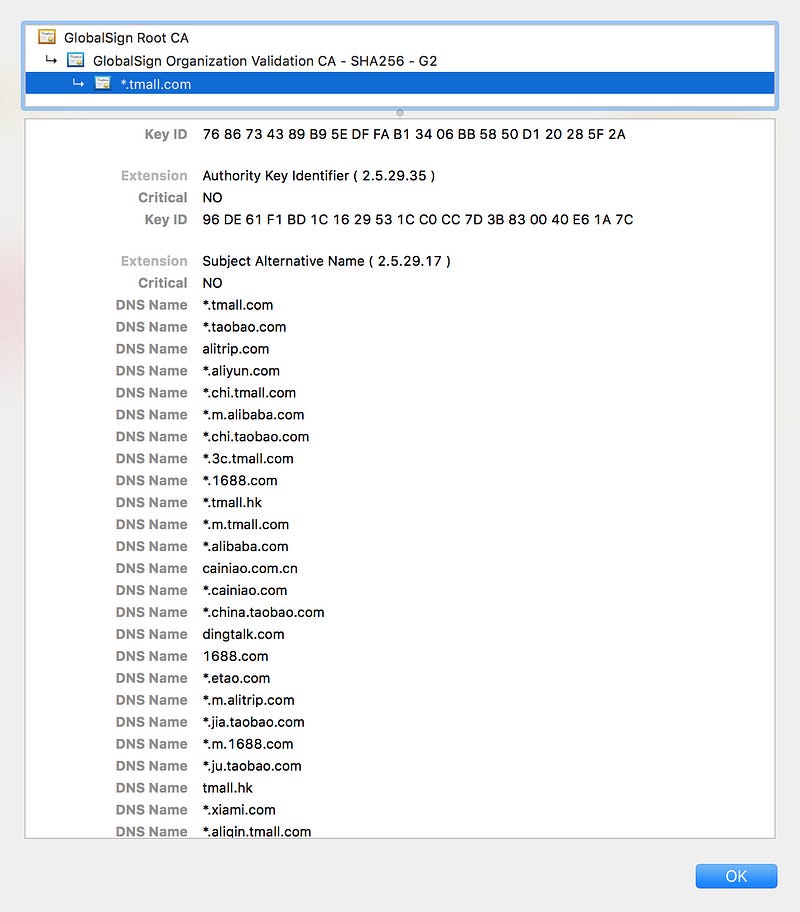Click the DNS Name value *.alibaba.com

246,547
